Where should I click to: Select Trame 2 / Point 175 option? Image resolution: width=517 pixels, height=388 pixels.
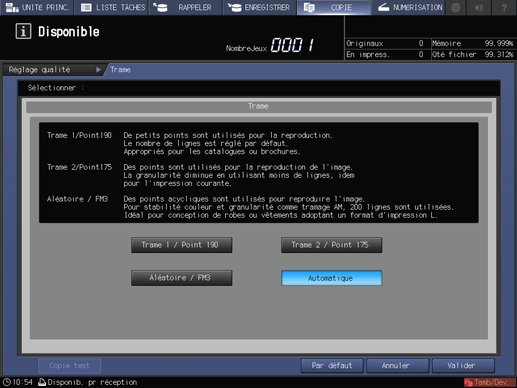(x=332, y=245)
